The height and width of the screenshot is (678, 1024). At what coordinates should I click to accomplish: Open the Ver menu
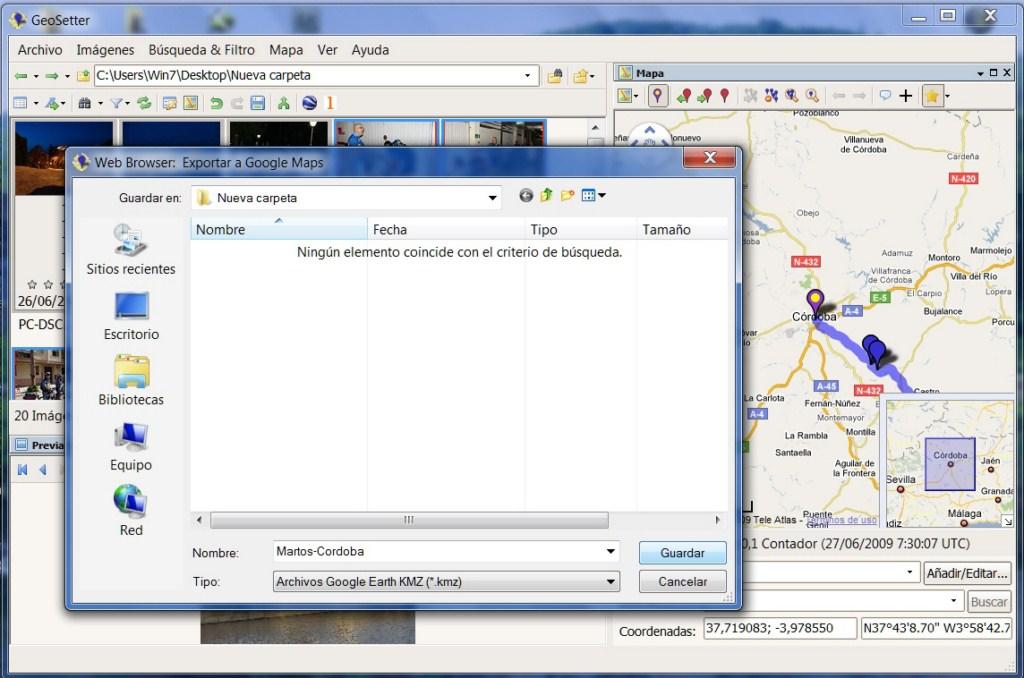[327, 50]
